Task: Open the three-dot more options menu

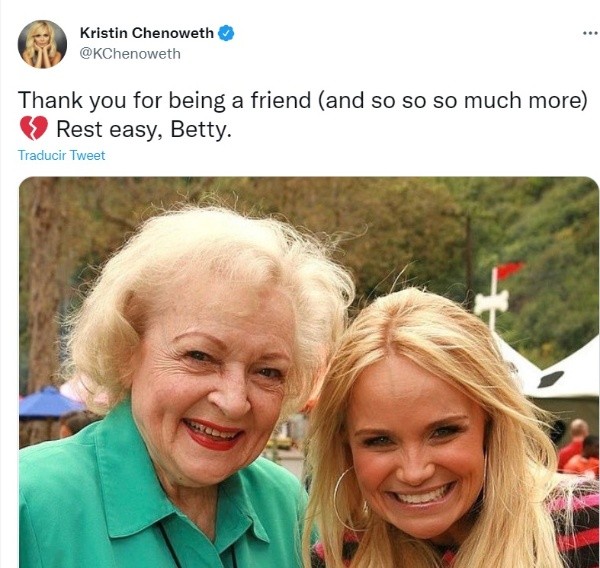Action: click(590, 33)
